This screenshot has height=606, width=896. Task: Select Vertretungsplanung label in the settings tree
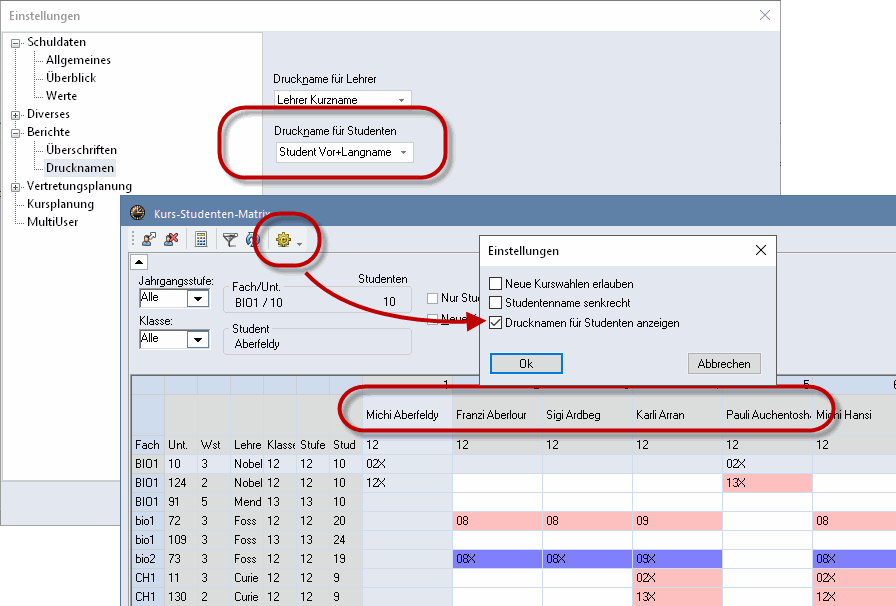pos(79,186)
